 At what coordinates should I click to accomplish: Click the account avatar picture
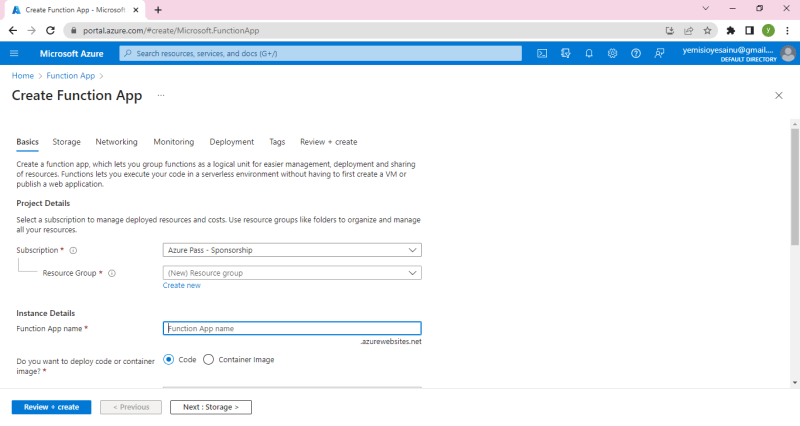click(788, 53)
